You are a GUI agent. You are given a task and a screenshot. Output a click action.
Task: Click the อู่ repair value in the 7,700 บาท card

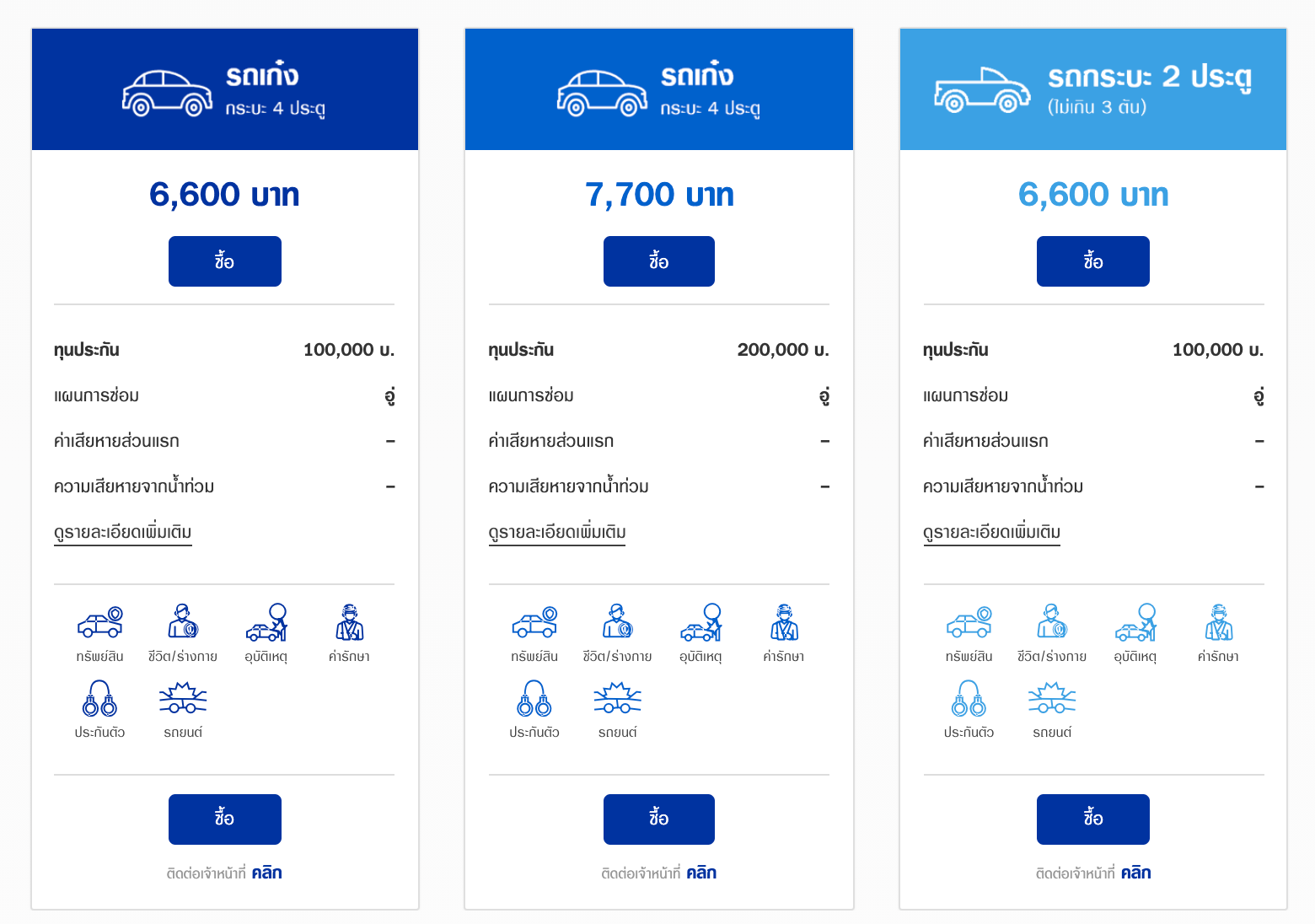pyautogui.click(x=824, y=395)
